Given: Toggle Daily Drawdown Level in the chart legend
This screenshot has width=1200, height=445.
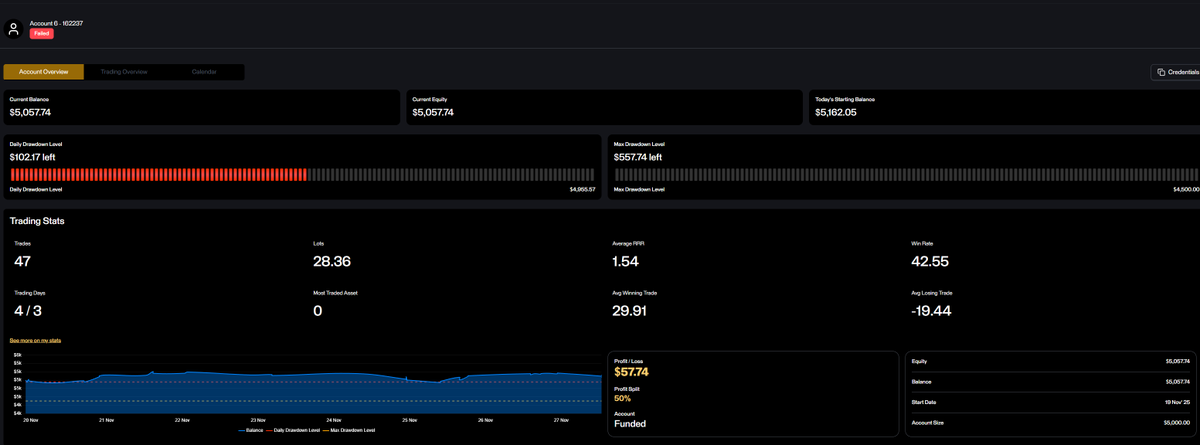Looking at the screenshot, I should (292, 430).
